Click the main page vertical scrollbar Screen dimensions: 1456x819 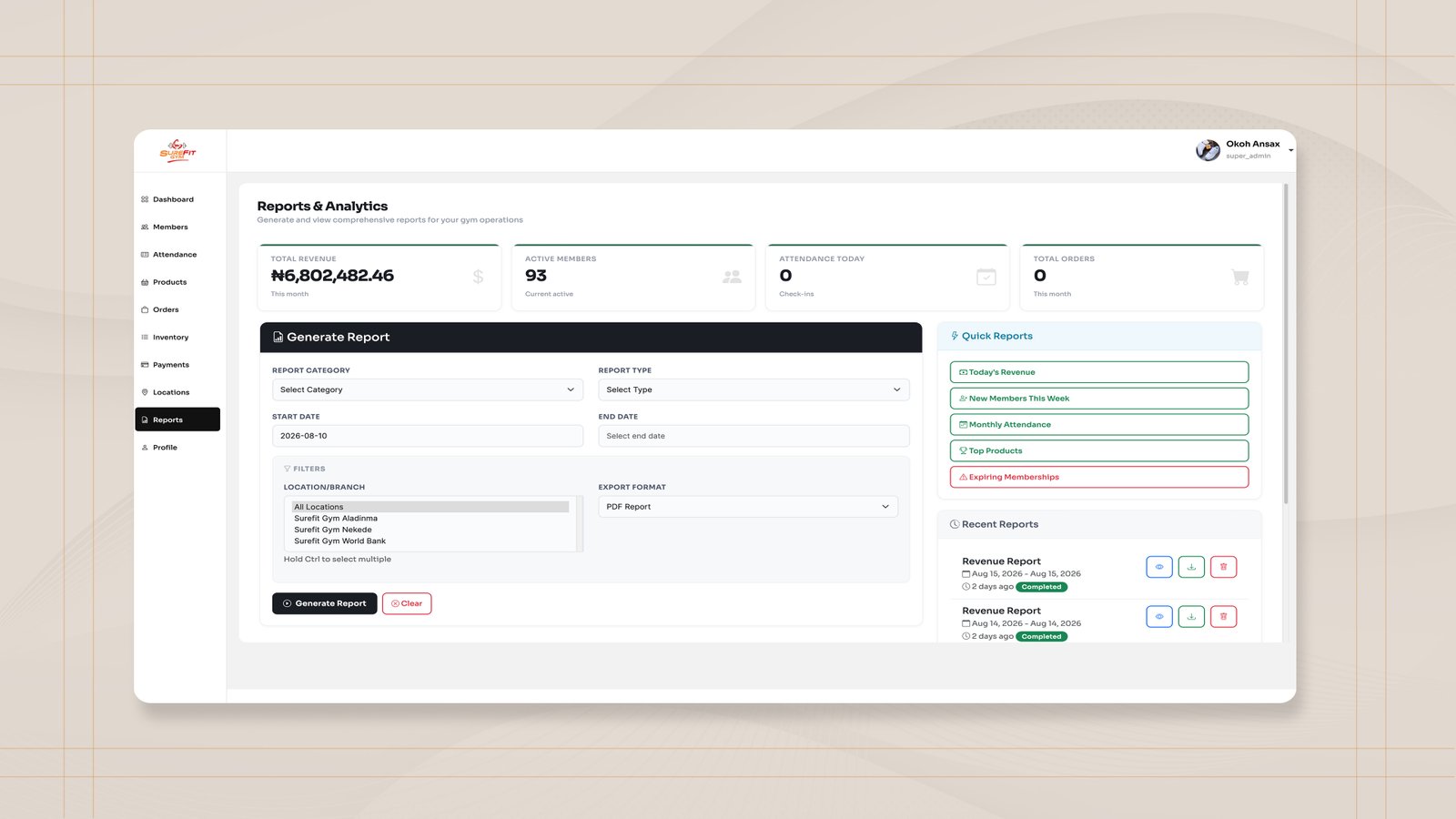tap(1286, 344)
